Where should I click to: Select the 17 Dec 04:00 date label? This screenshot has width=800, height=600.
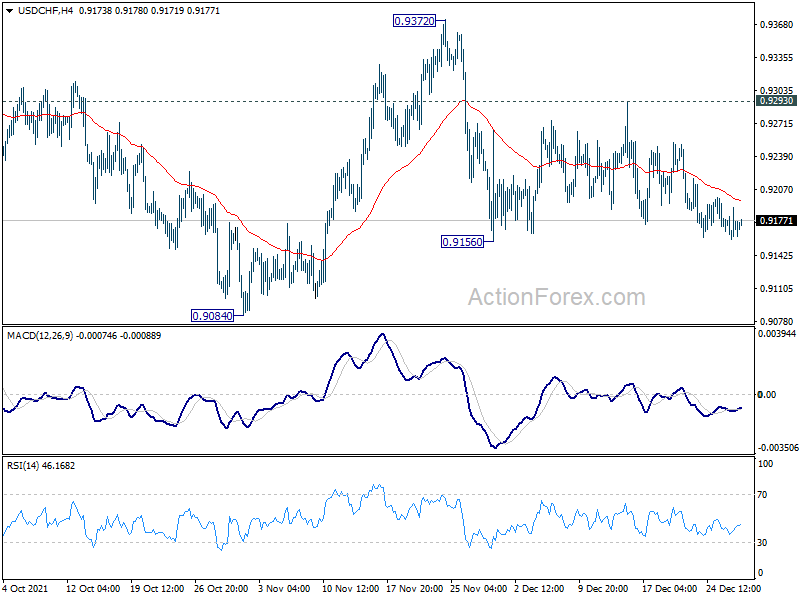[x=669, y=588]
